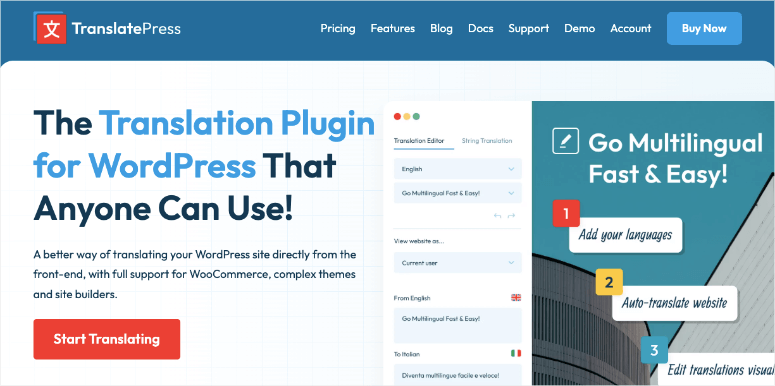Switch to the String Translation tab
775x386 pixels.
pyautogui.click(x=487, y=141)
